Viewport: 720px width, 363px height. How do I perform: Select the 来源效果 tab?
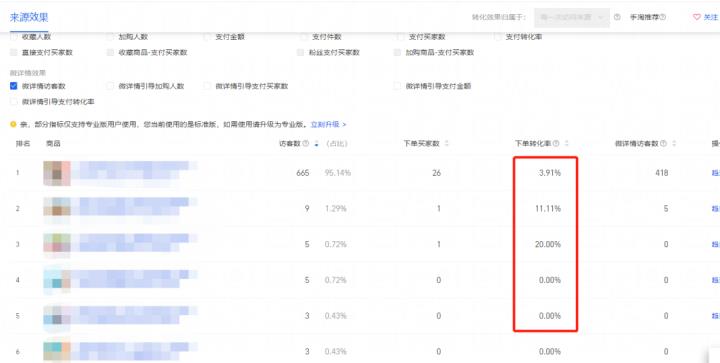point(29,17)
